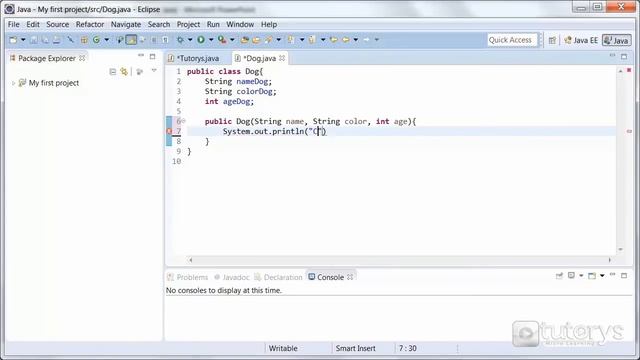The width and height of the screenshot is (640, 360).
Task: Open the Problems view tab
Action: pos(188,277)
